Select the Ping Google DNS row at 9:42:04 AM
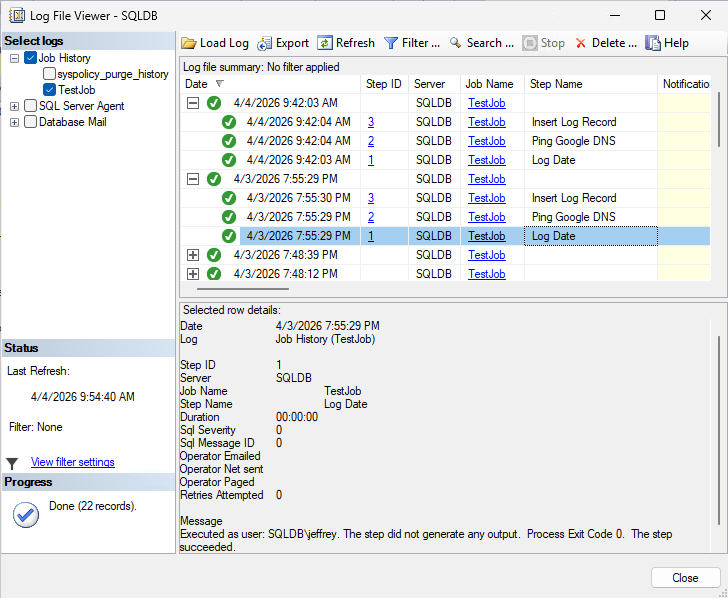This screenshot has height=598, width=728. (x=573, y=141)
